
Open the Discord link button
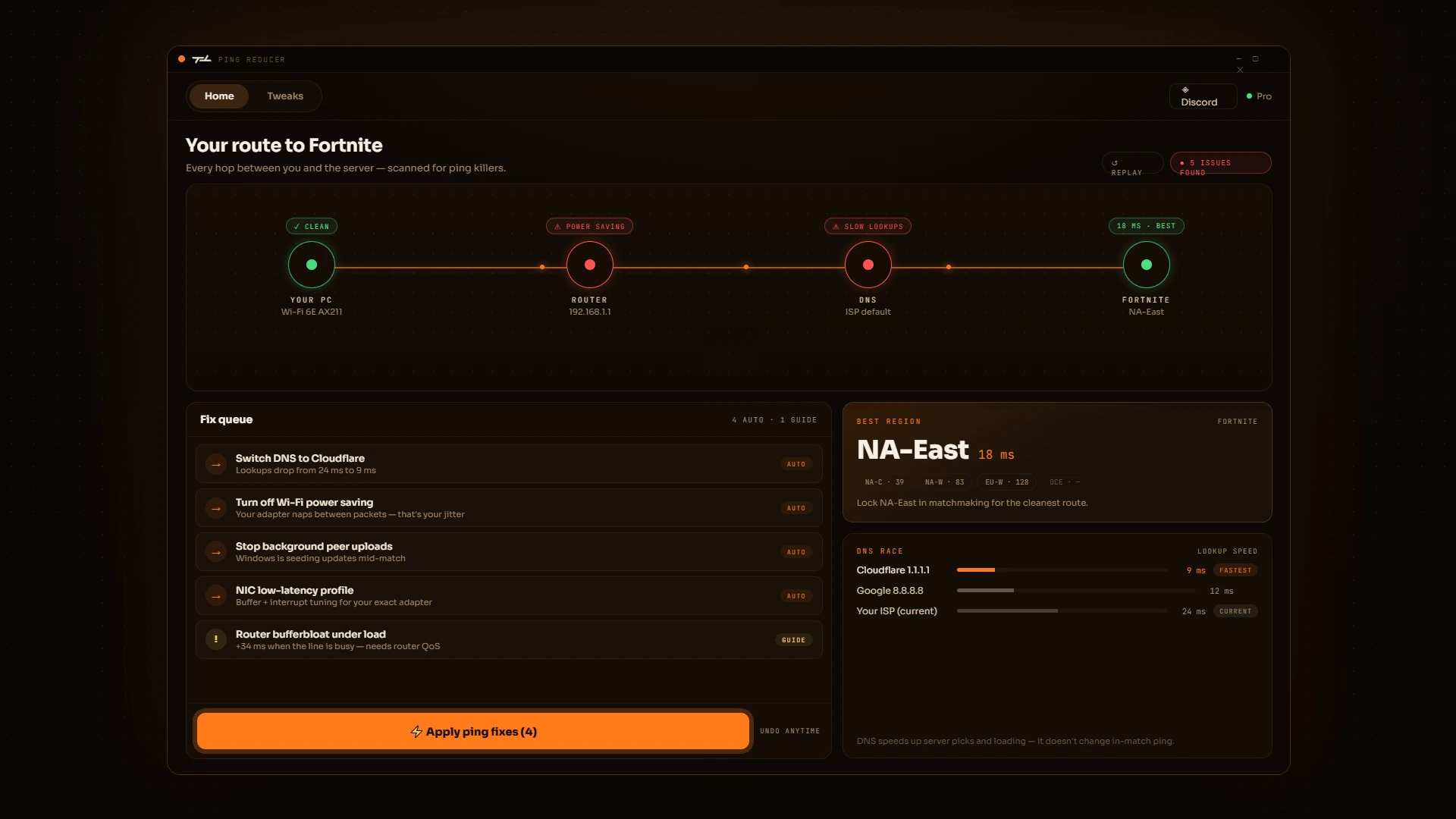1203,96
